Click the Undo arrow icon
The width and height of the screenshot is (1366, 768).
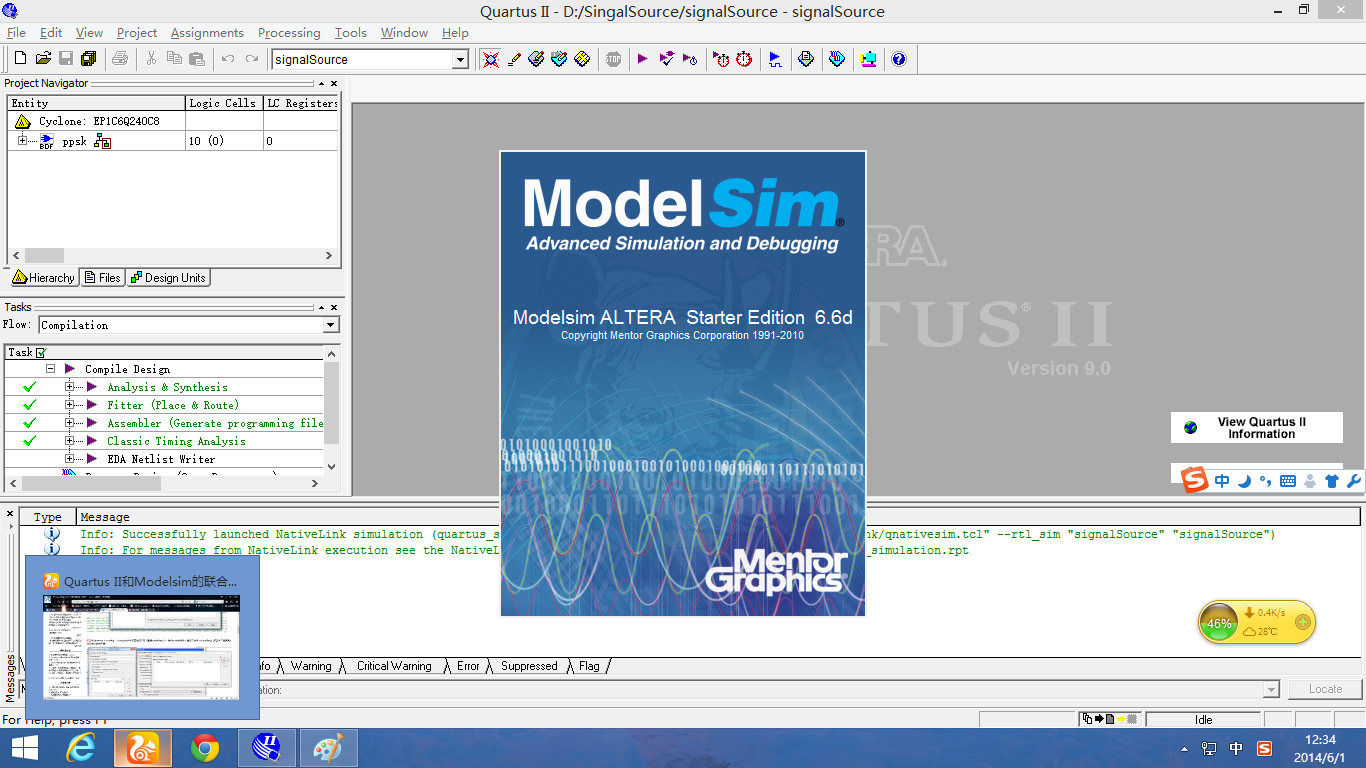pyautogui.click(x=228, y=59)
